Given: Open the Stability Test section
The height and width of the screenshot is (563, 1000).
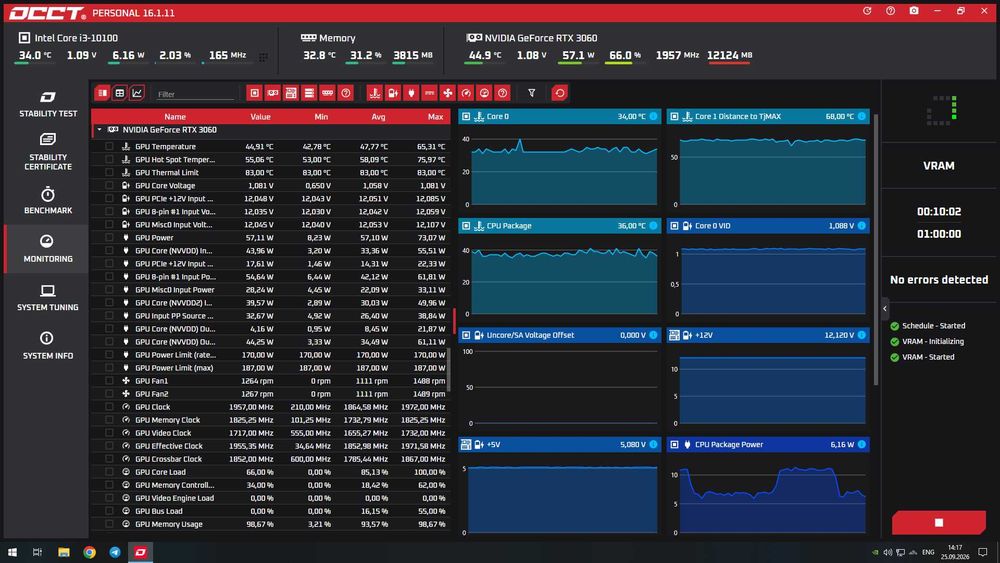Looking at the screenshot, I should pos(48,104).
